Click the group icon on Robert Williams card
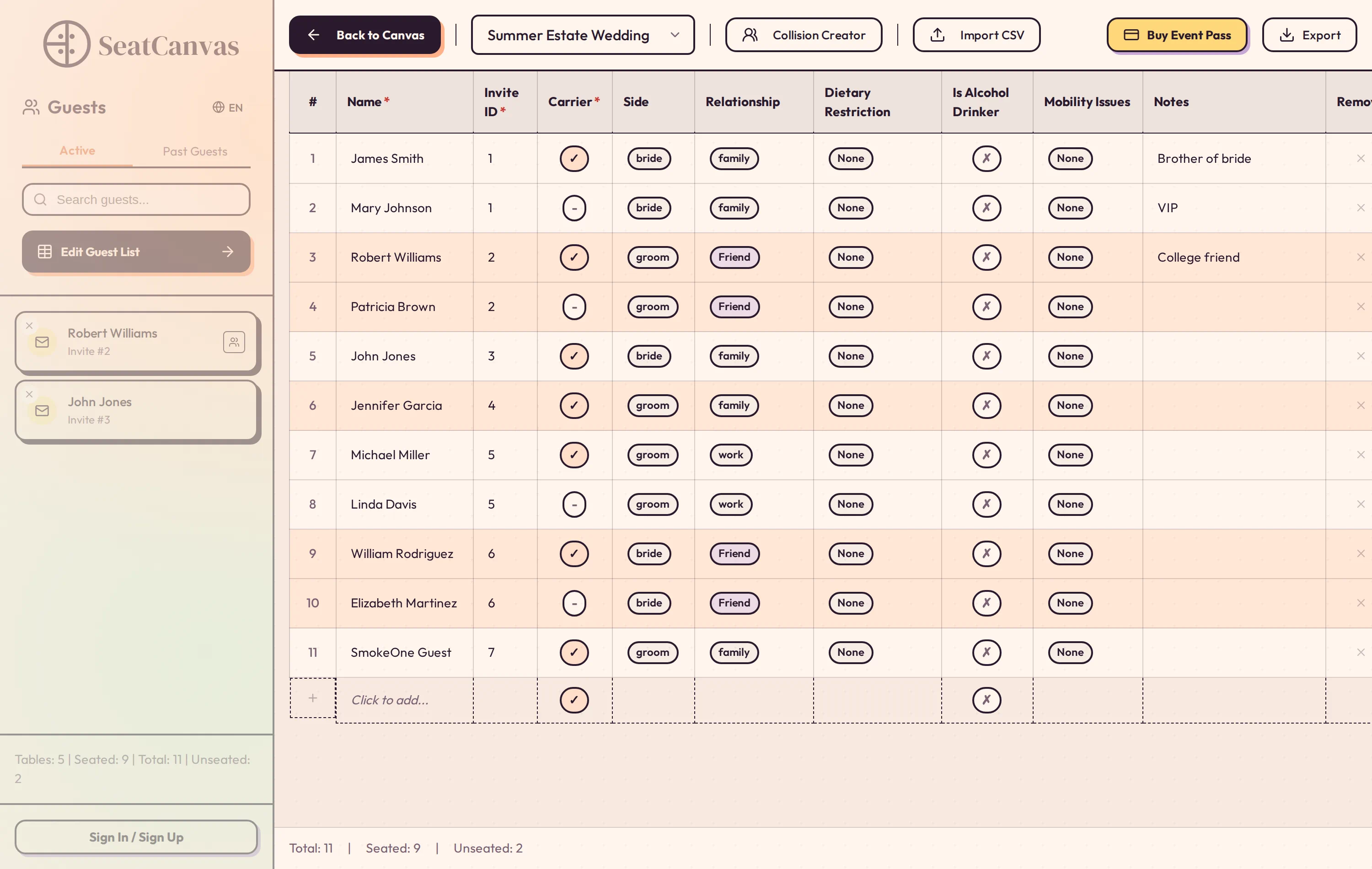 point(234,342)
